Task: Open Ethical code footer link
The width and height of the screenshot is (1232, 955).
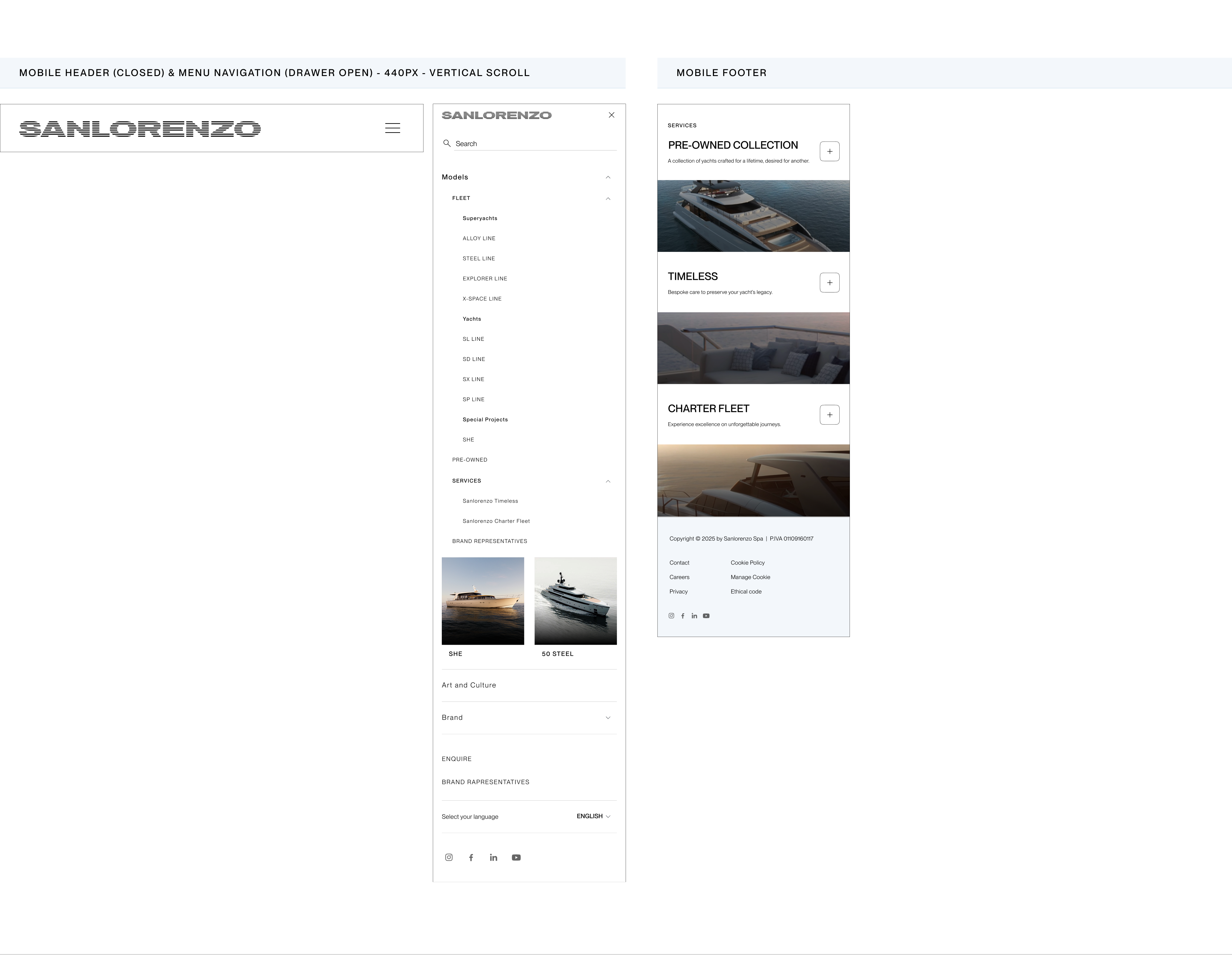Action: point(746,592)
